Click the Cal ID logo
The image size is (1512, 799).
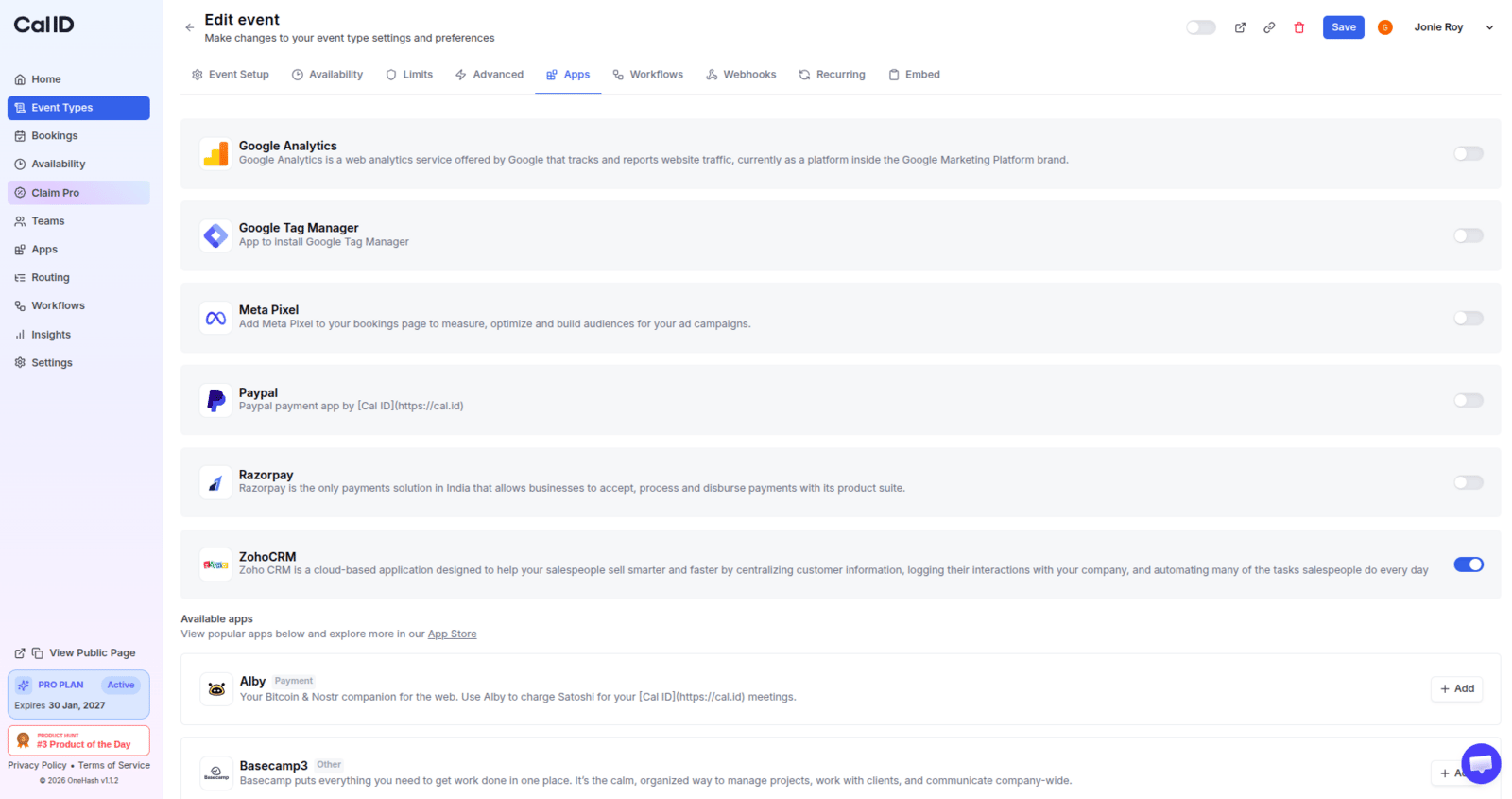(43, 25)
